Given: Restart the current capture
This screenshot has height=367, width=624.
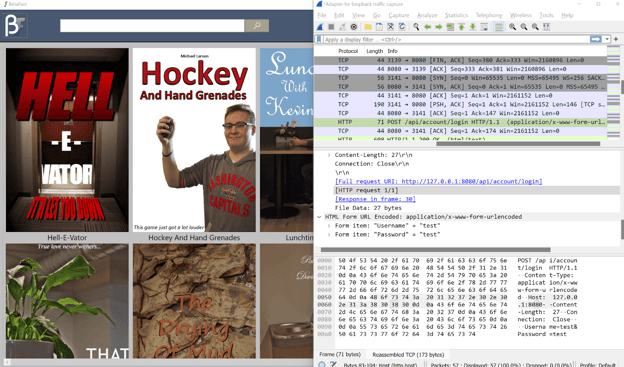Looking at the screenshot, I should tap(342, 27).
